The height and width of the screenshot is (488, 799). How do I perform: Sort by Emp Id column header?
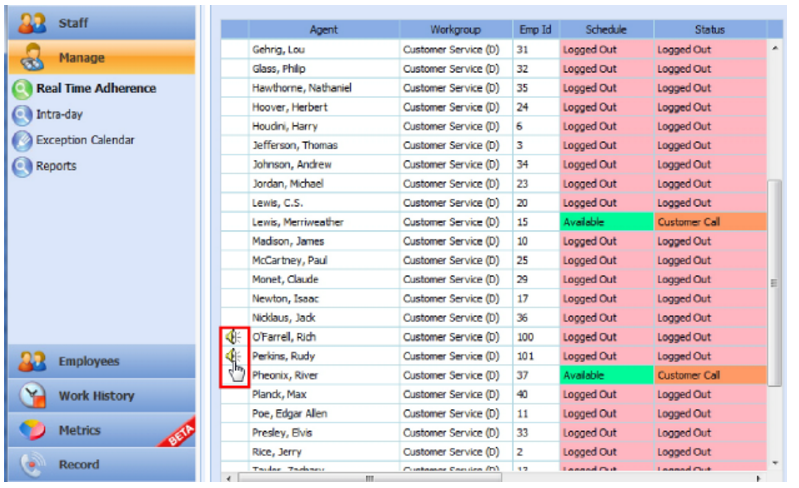[535, 30]
